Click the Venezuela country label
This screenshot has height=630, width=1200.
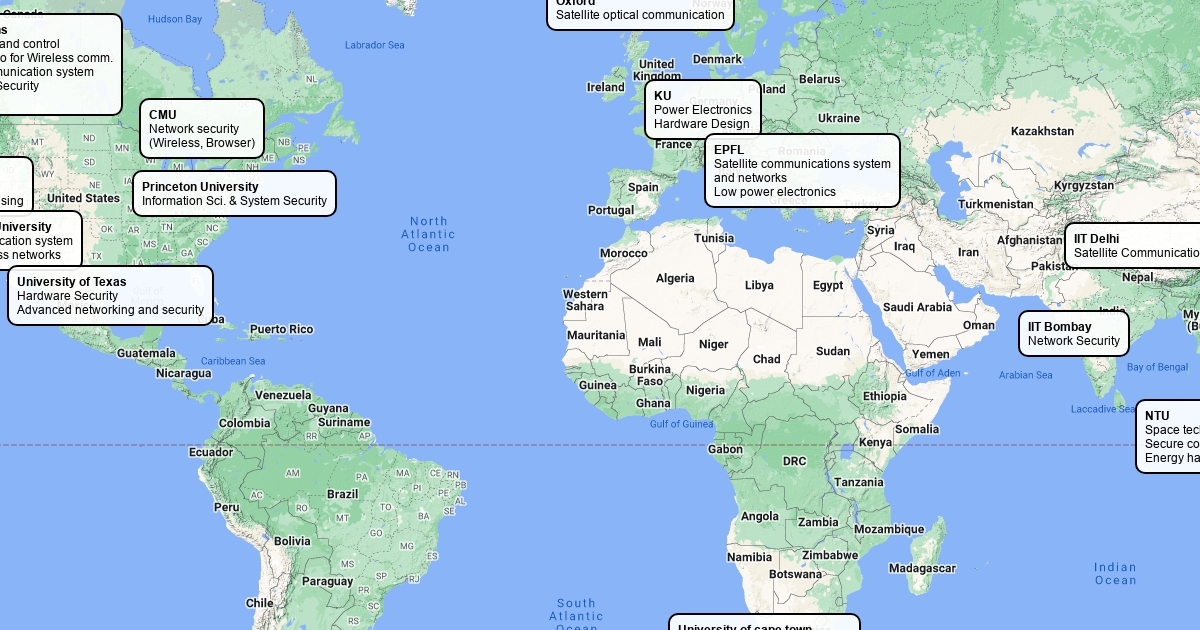pyautogui.click(x=283, y=395)
